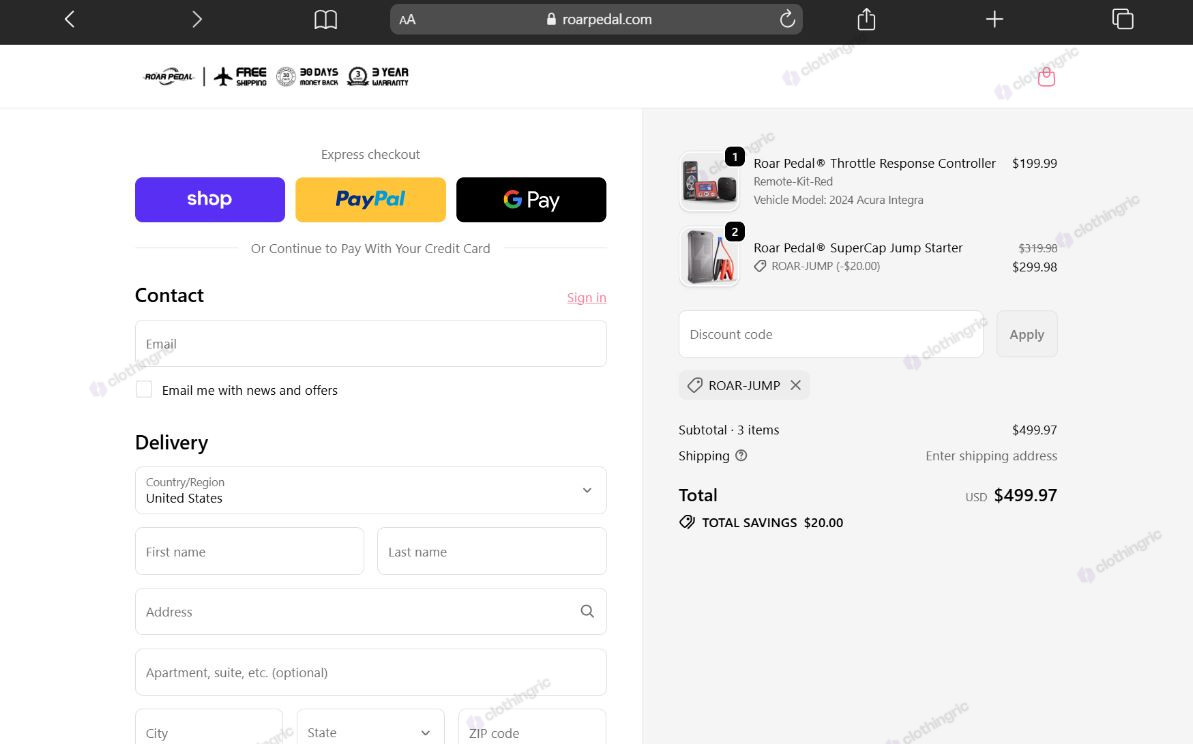This screenshot has width=1193, height=744.
Task: Click the lock icon in address bar
Action: coord(551,19)
